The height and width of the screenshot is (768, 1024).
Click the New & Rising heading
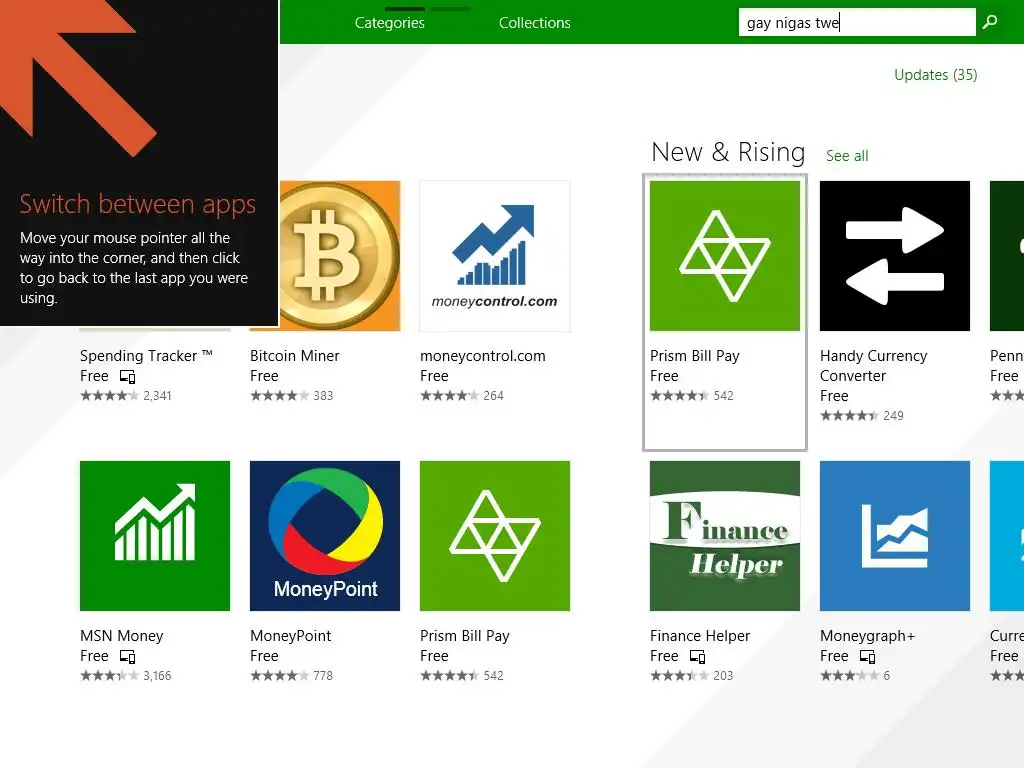tap(728, 152)
